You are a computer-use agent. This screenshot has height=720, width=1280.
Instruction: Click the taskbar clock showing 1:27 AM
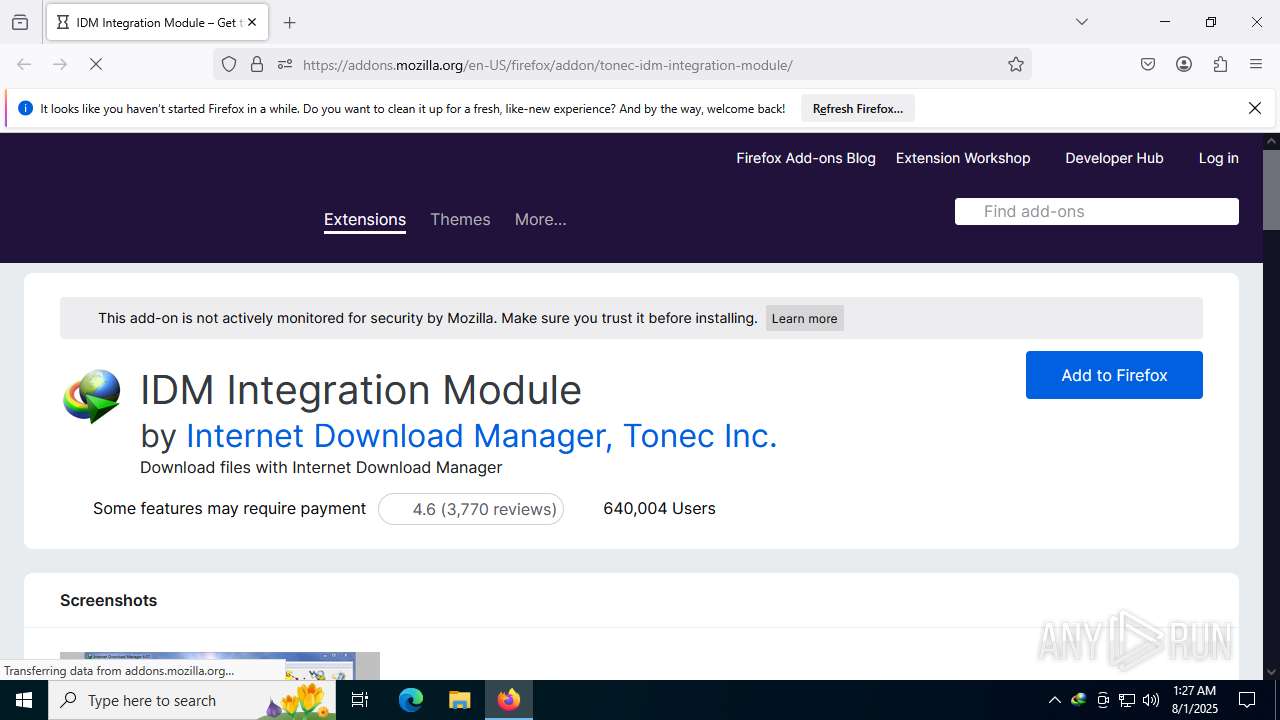coord(1194,700)
